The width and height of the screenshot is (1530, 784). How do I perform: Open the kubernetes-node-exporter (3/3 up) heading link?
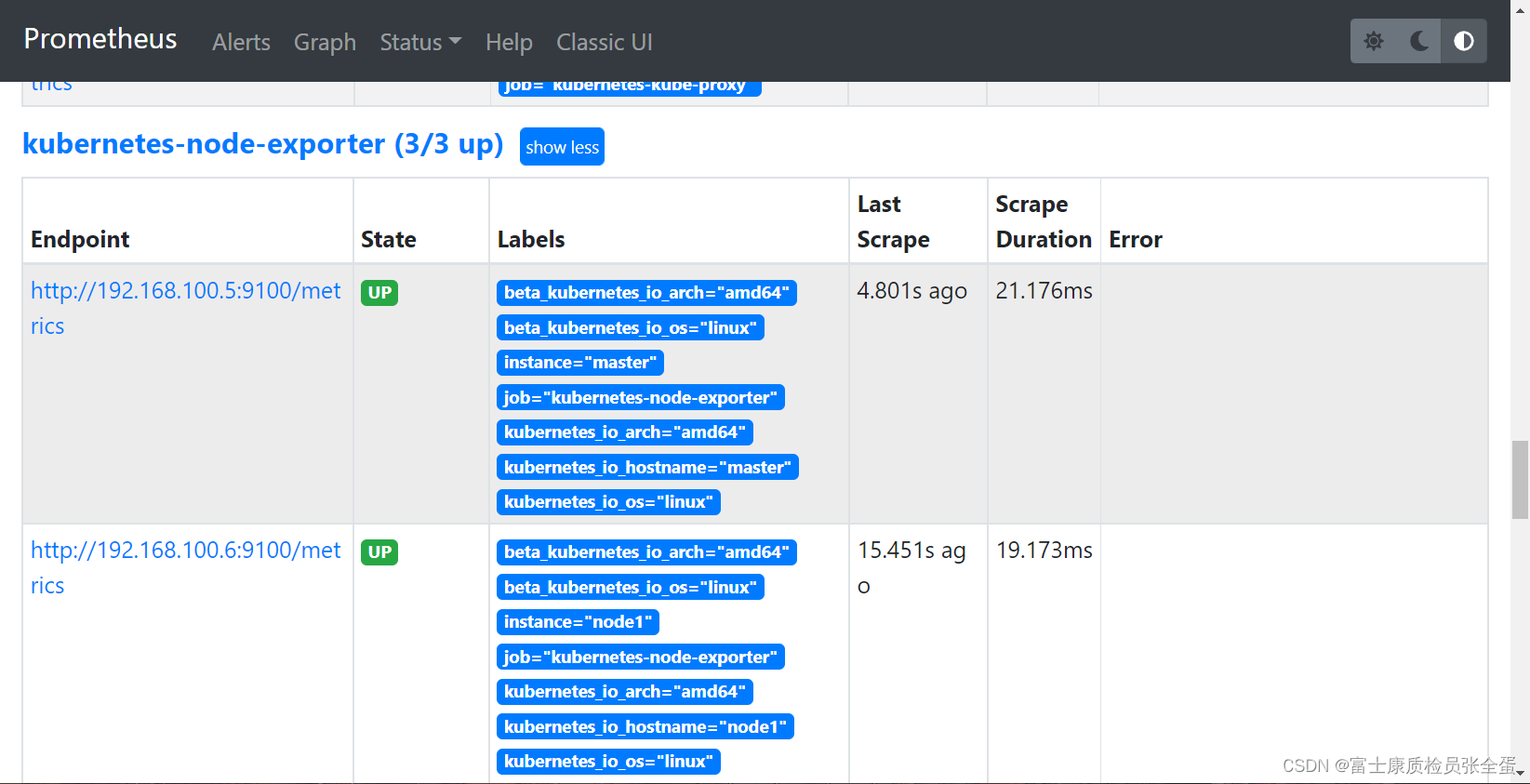[x=262, y=143]
